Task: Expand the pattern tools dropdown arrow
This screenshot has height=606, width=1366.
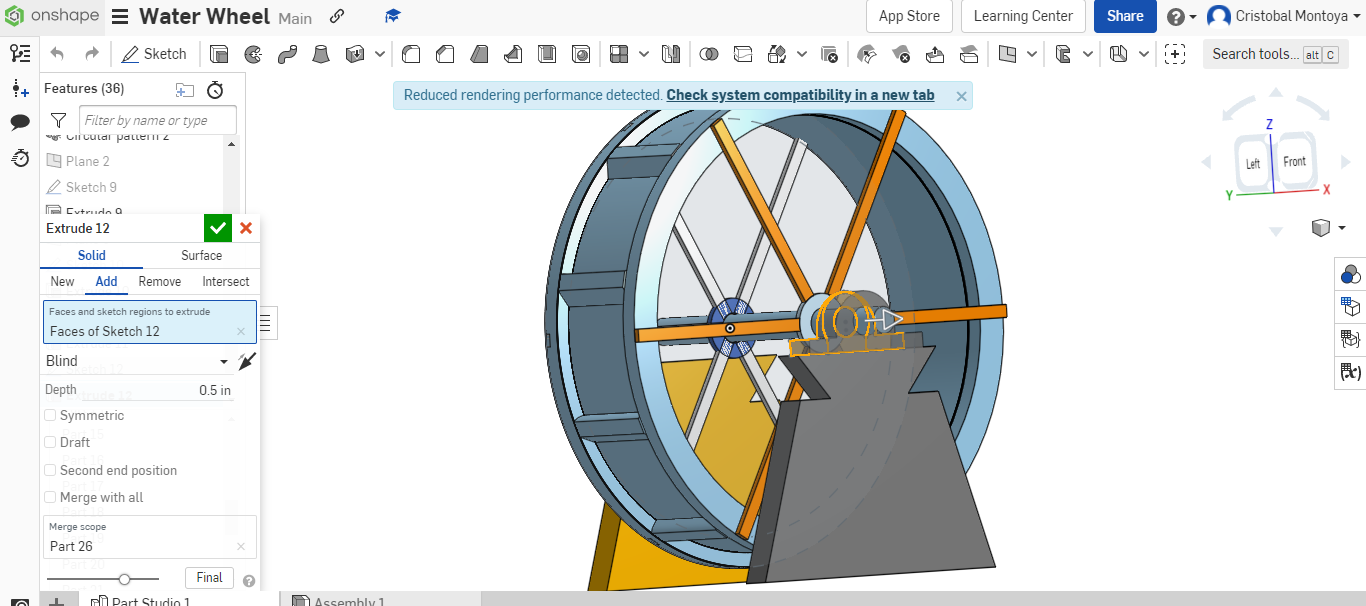Action: coord(644,54)
